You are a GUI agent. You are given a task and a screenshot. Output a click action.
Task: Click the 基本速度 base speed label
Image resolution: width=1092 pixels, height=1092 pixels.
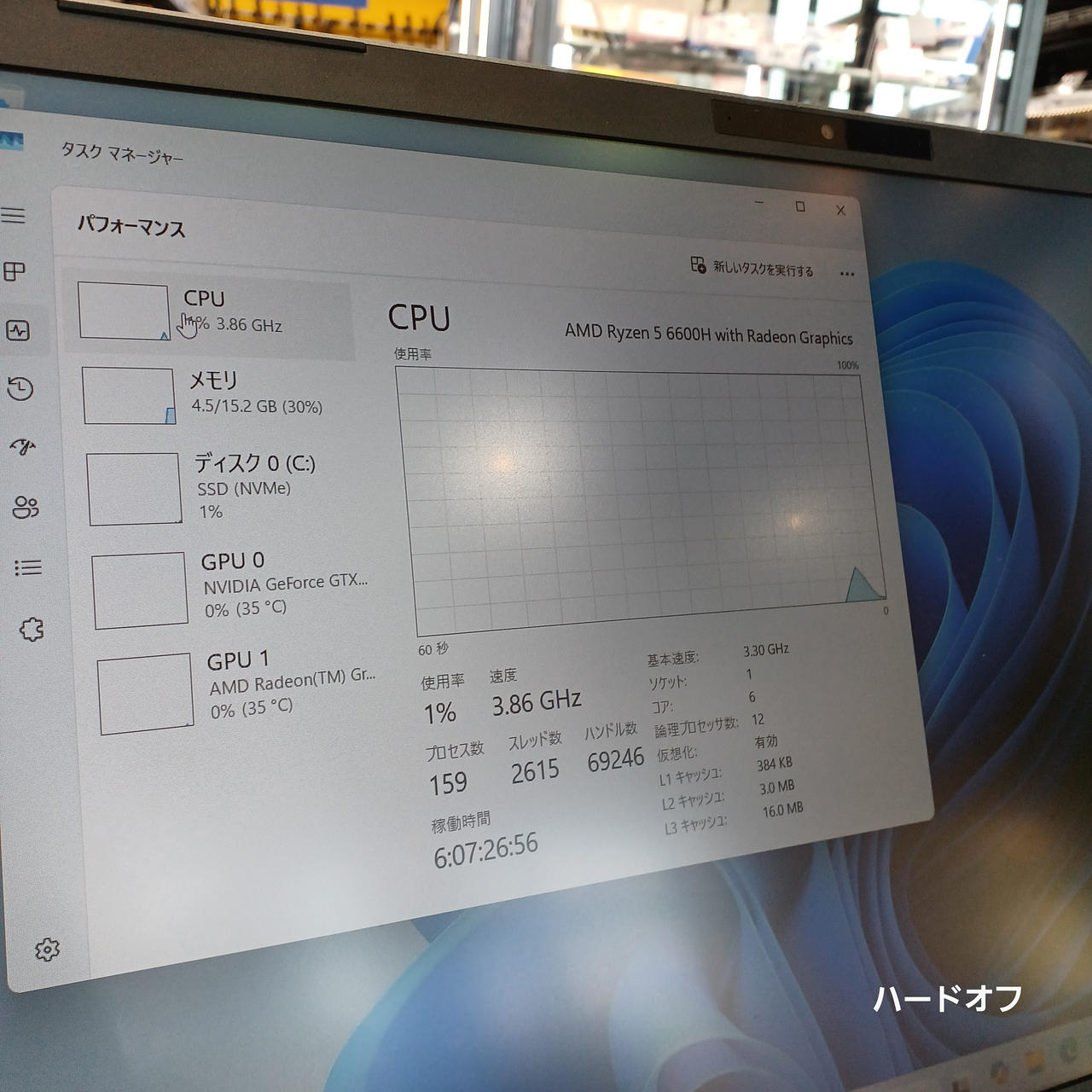pos(672,659)
